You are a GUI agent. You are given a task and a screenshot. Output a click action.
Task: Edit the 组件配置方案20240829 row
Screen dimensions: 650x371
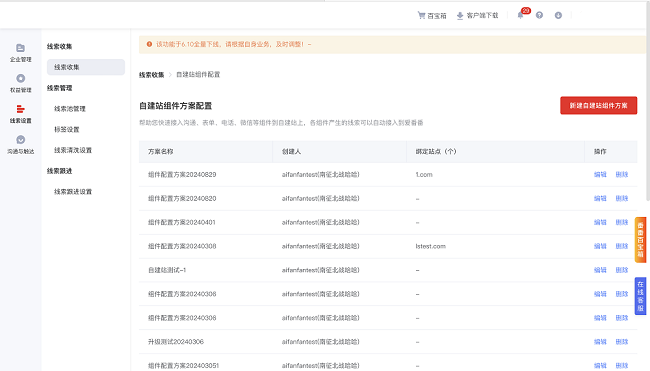600,175
